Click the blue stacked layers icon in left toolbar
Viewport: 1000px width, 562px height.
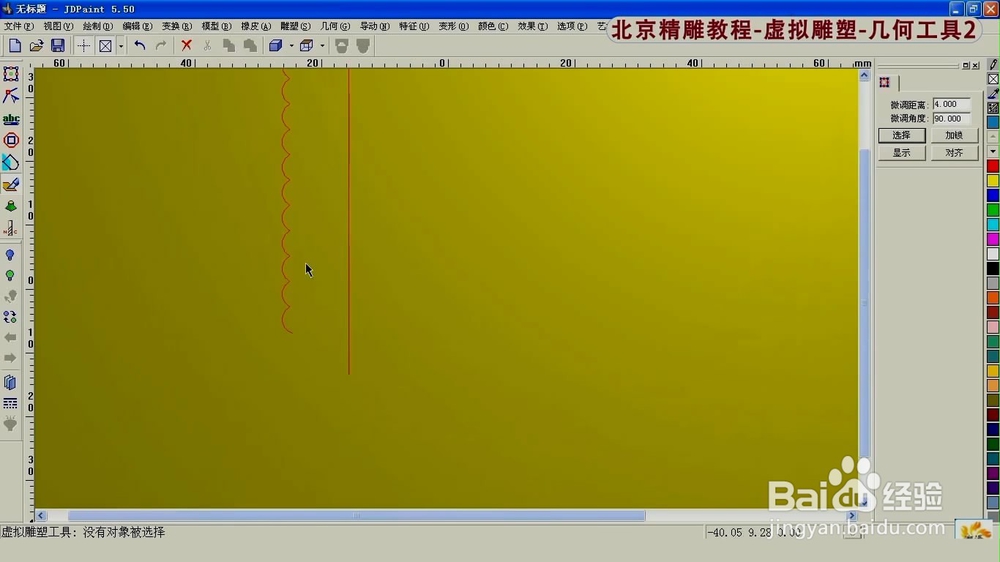click(10, 382)
